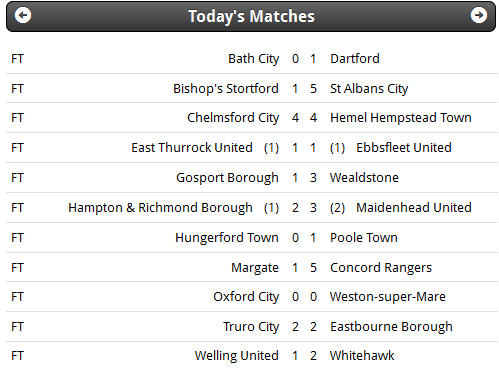
Task: Open Ebbsfleet United team link
Action: (404, 148)
